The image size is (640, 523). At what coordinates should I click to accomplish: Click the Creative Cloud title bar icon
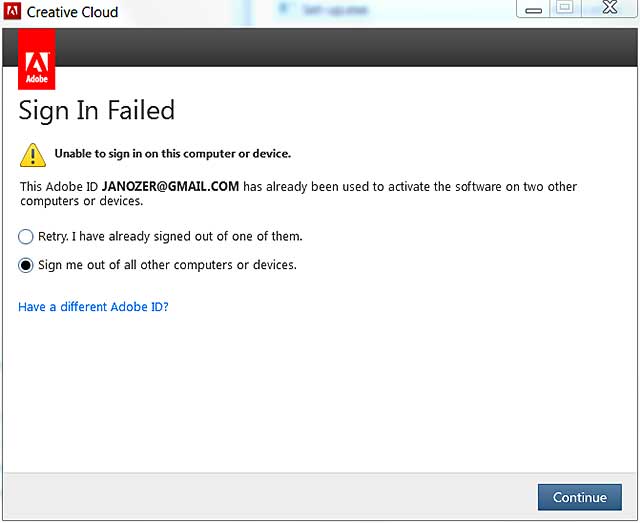(x=13, y=12)
